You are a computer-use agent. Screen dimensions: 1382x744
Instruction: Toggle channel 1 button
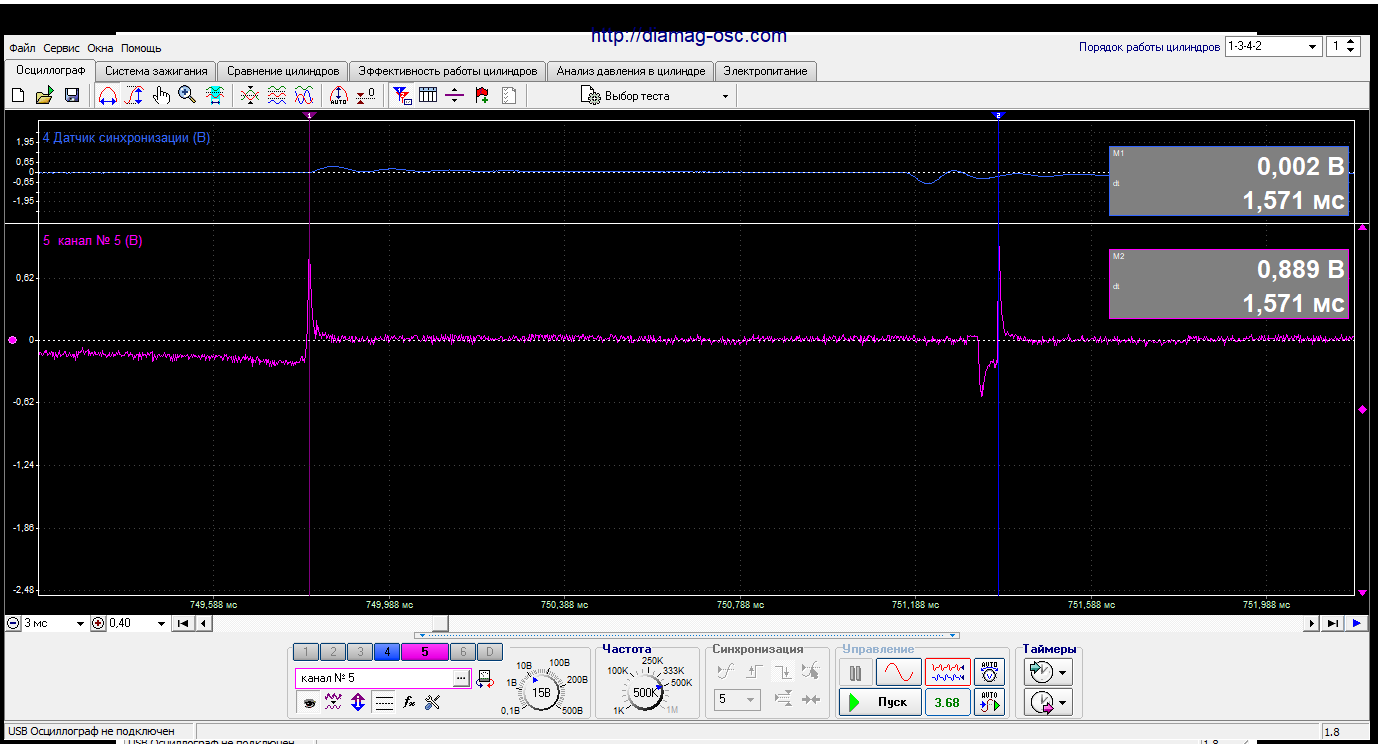pos(308,652)
